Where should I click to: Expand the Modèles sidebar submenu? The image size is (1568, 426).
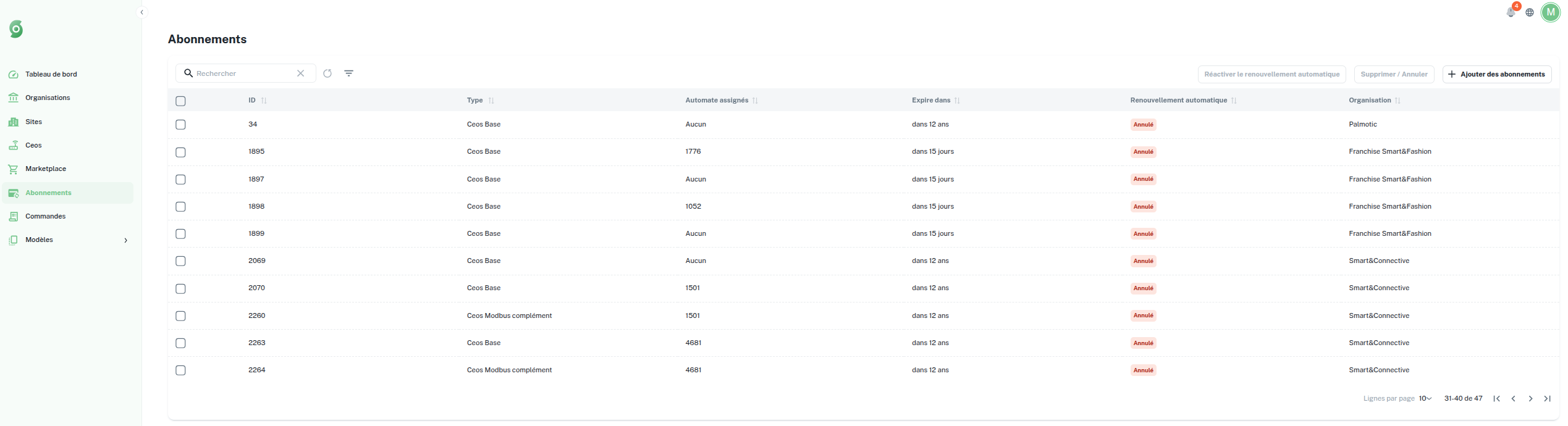(125, 240)
